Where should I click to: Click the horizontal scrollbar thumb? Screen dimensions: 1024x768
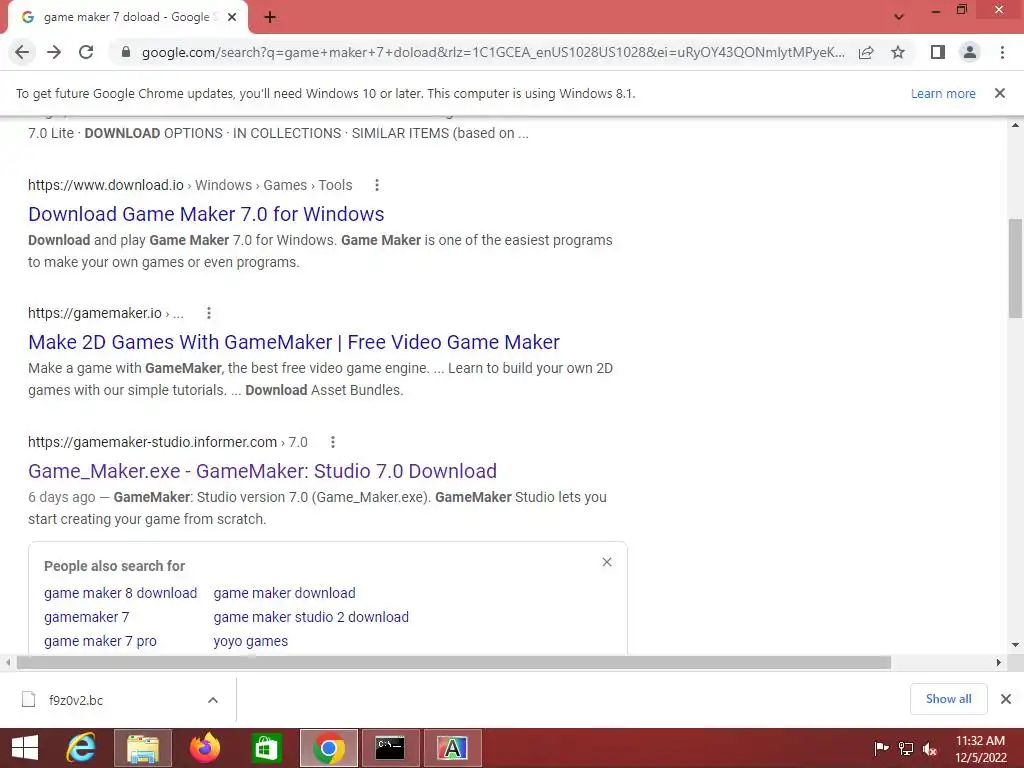click(454, 662)
